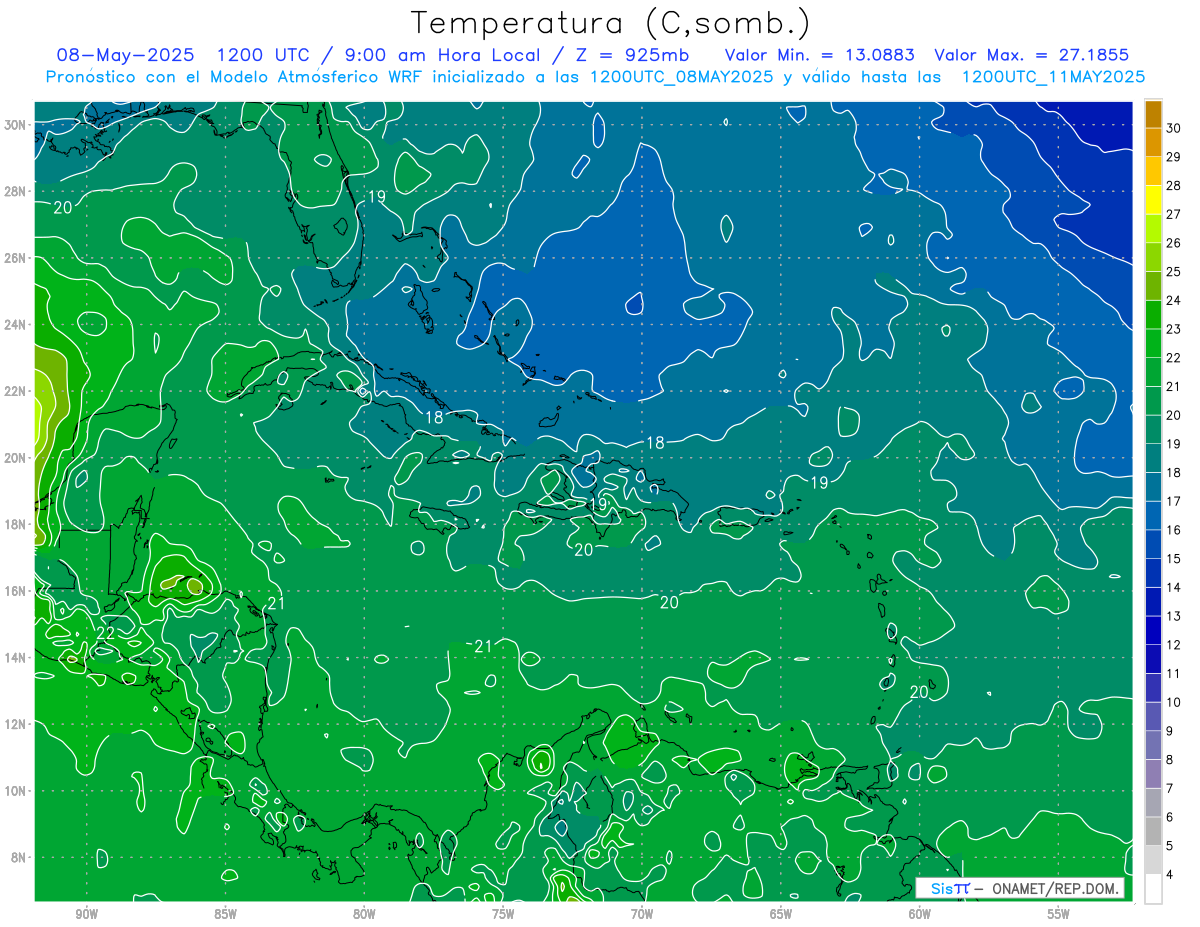
Task: Click the colorbar label '30'
Action: pyautogui.click(x=1173, y=127)
